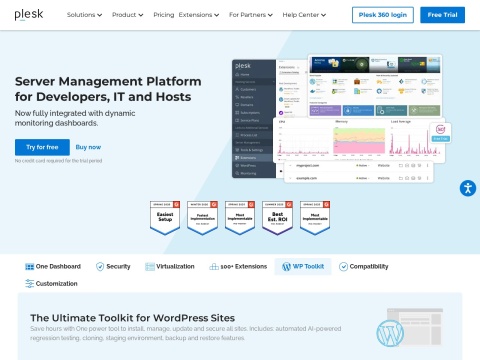Click the heading "The Ultimate Toolkit for WordPress Sites"
This screenshot has height=360, width=480.
point(132,318)
